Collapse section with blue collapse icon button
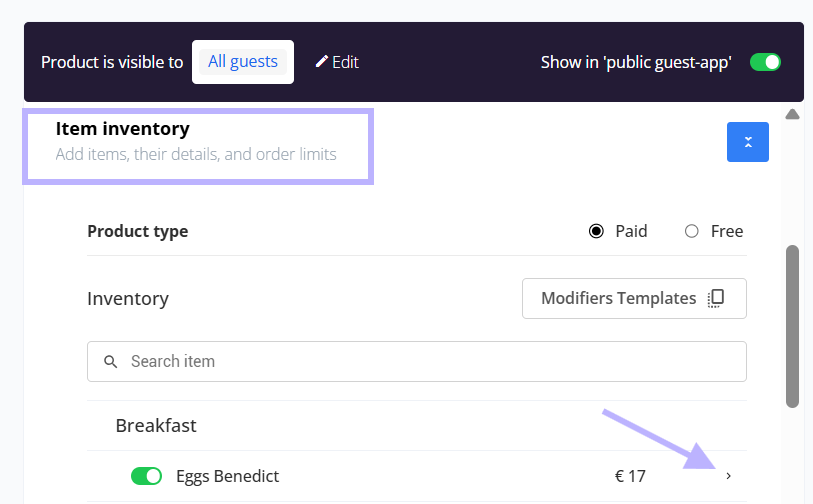 pos(747,142)
